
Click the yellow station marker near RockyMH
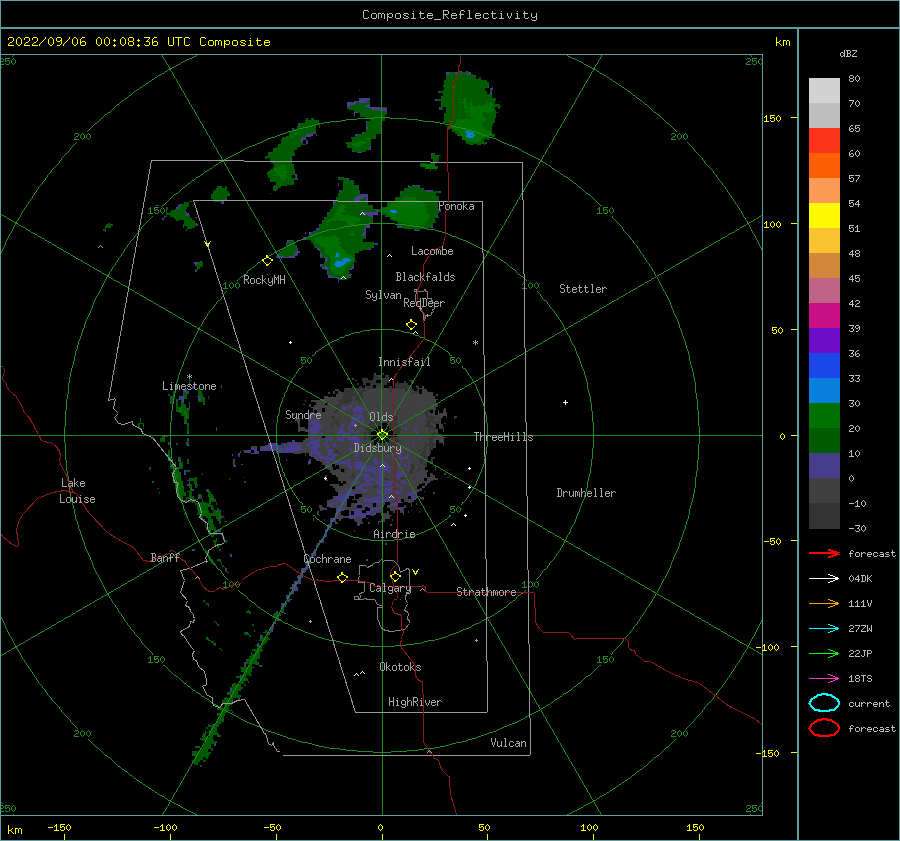(267, 261)
